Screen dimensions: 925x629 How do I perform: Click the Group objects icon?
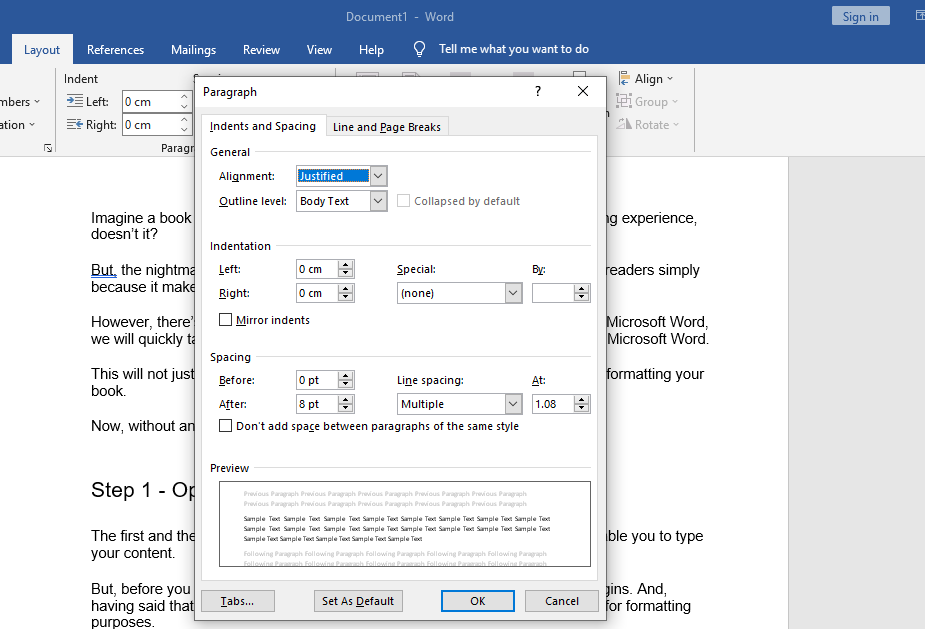tap(624, 101)
